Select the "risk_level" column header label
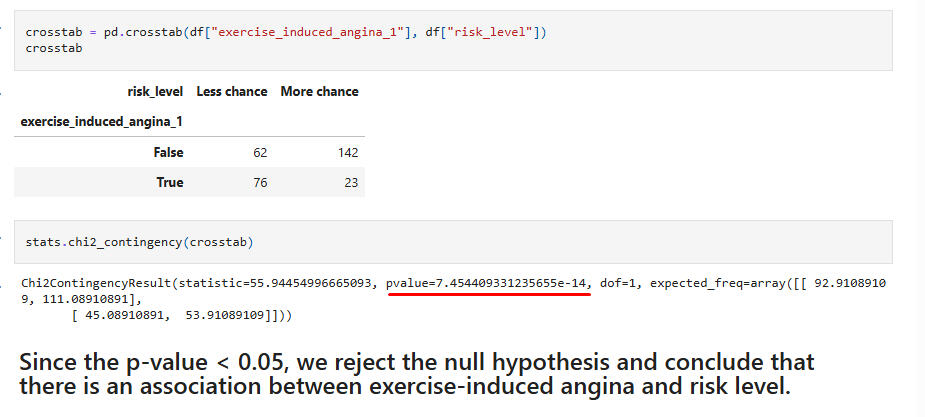Viewport: 925px width, 417px height. 155,91
